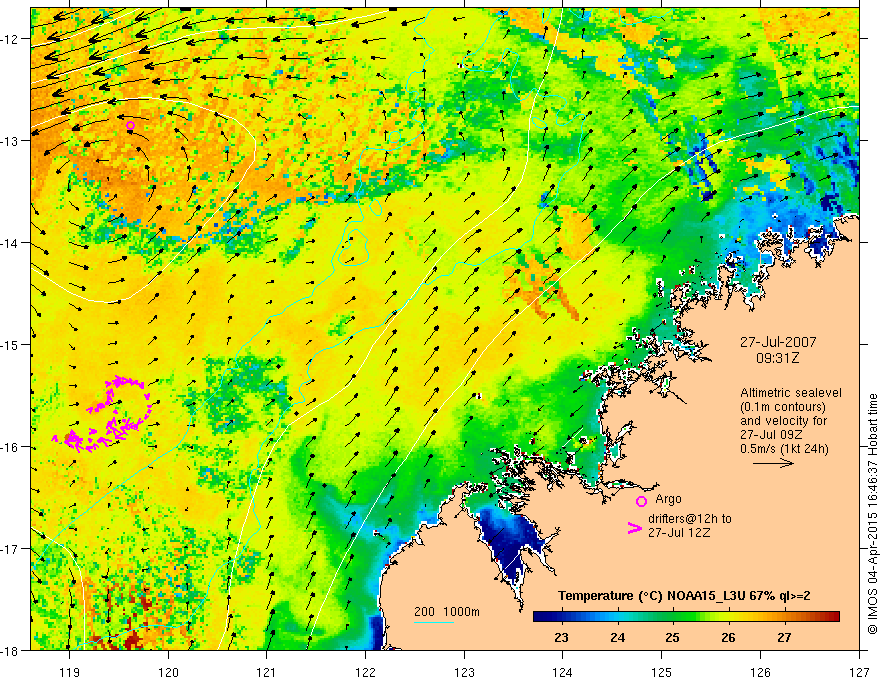Viewport: 880px width, 680px height.
Task: Click the latitude '-18' axis label
Action: tap(10, 650)
